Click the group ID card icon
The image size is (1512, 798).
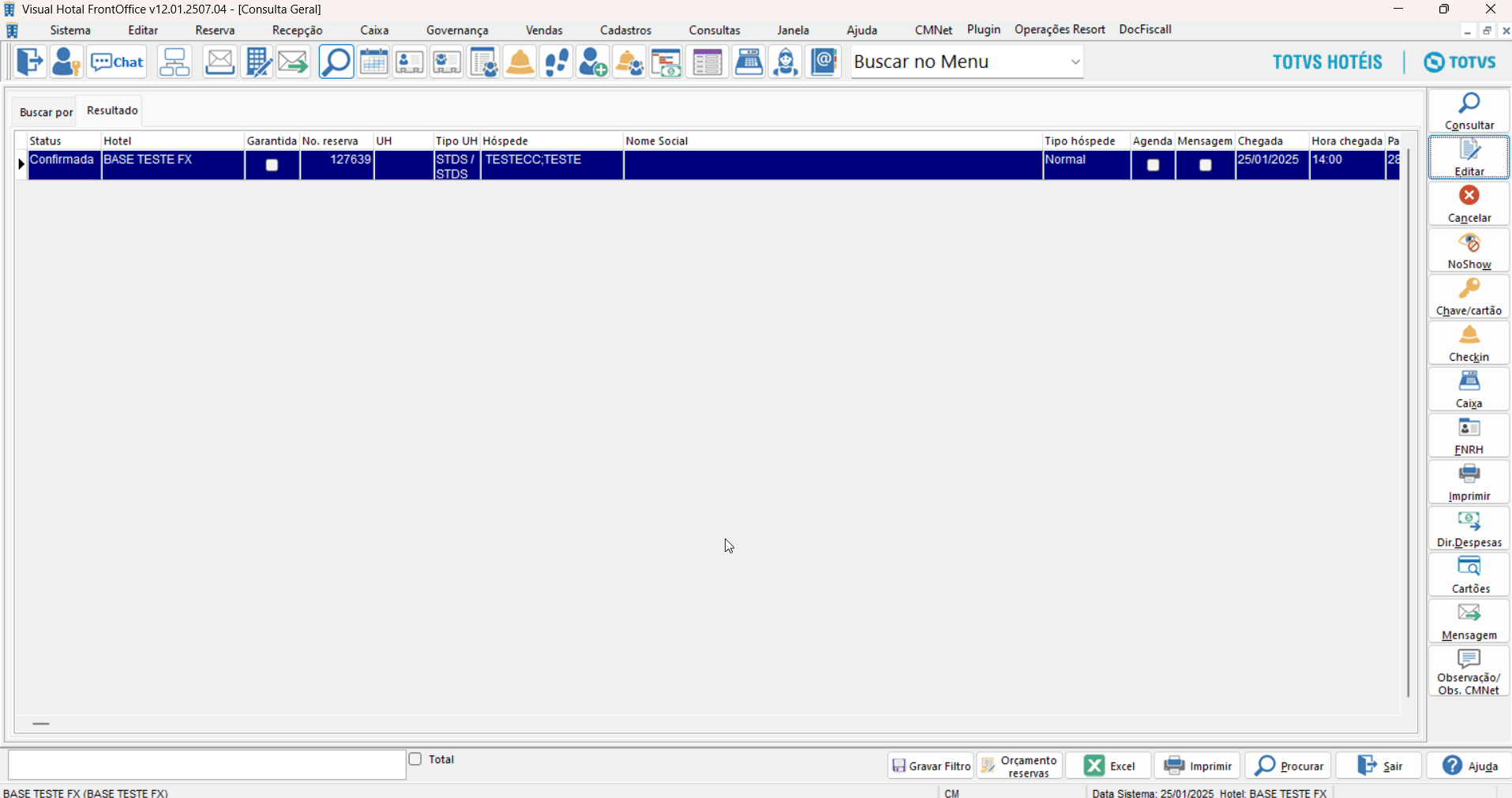(x=447, y=62)
